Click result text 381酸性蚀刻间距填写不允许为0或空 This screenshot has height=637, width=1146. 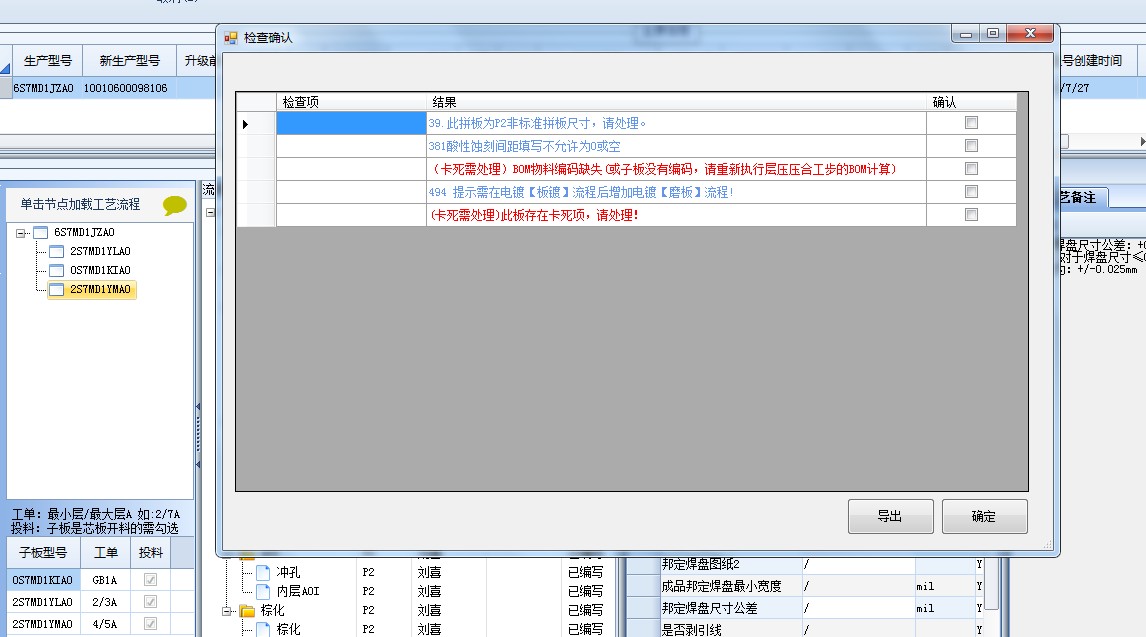524,146
